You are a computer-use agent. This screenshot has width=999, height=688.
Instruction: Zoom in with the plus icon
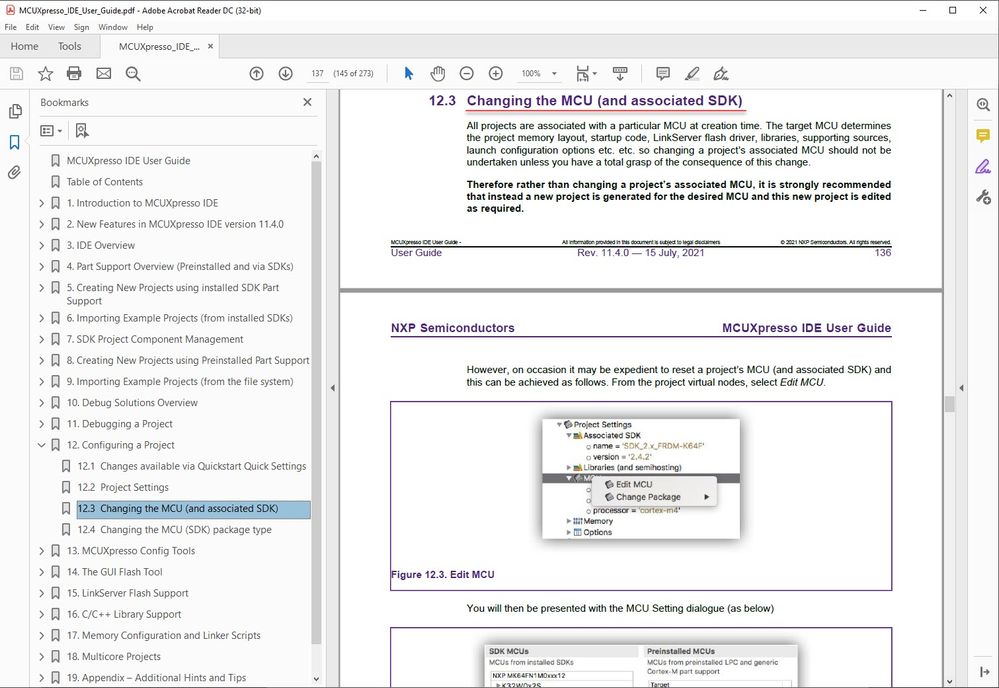(496, 73)
